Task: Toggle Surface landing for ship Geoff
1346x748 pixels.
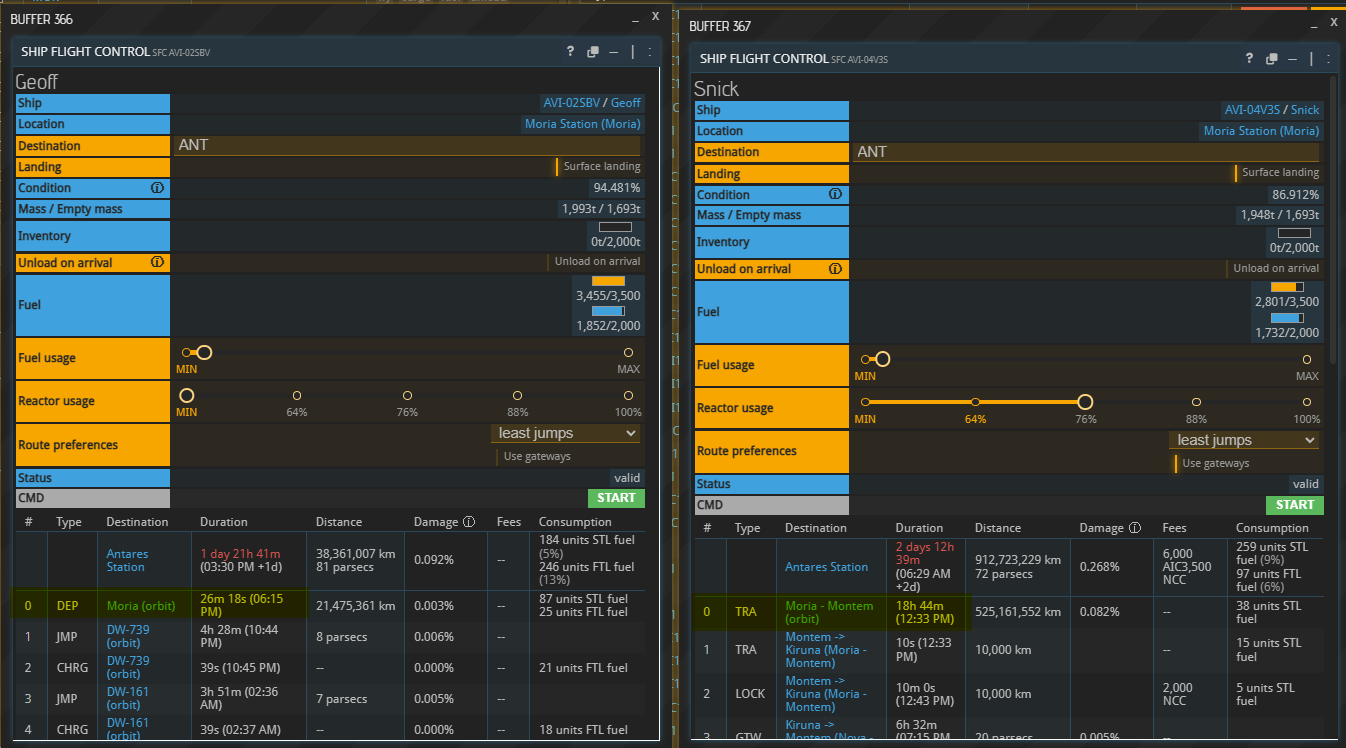Action: (x=600, y=167)
